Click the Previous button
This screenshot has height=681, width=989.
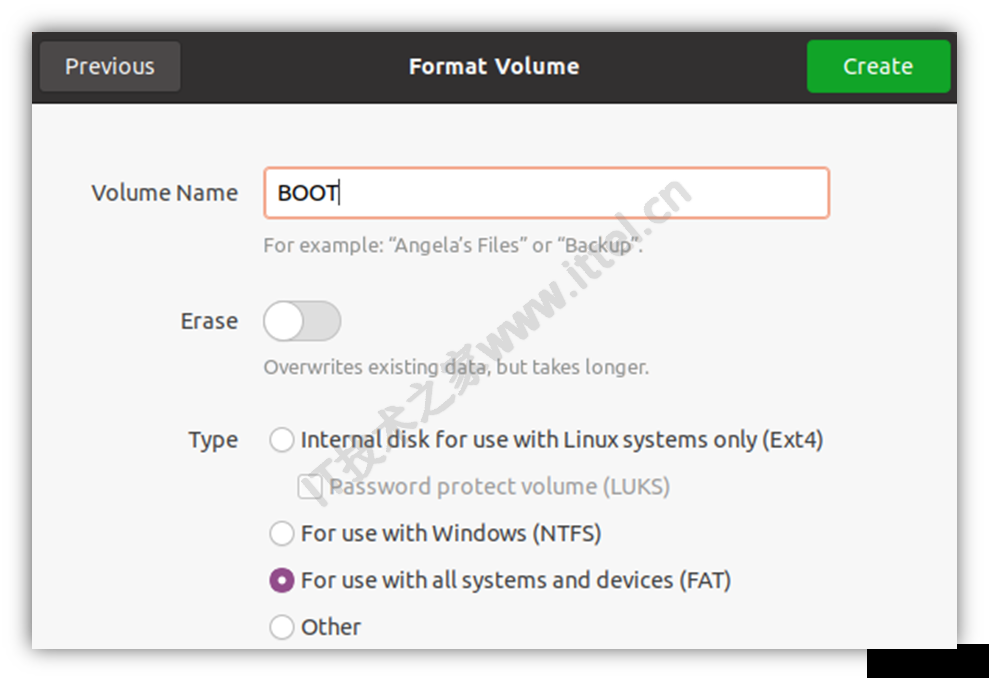tap(110, 67)
